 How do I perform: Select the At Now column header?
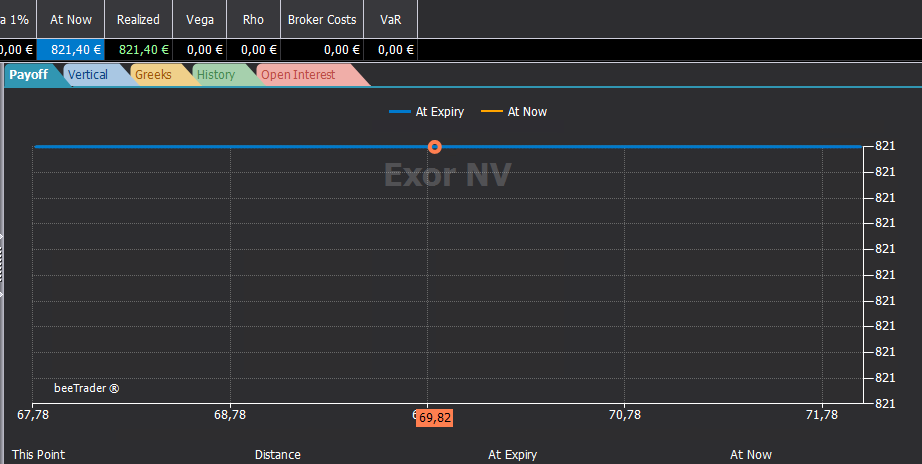coord(71,19)
